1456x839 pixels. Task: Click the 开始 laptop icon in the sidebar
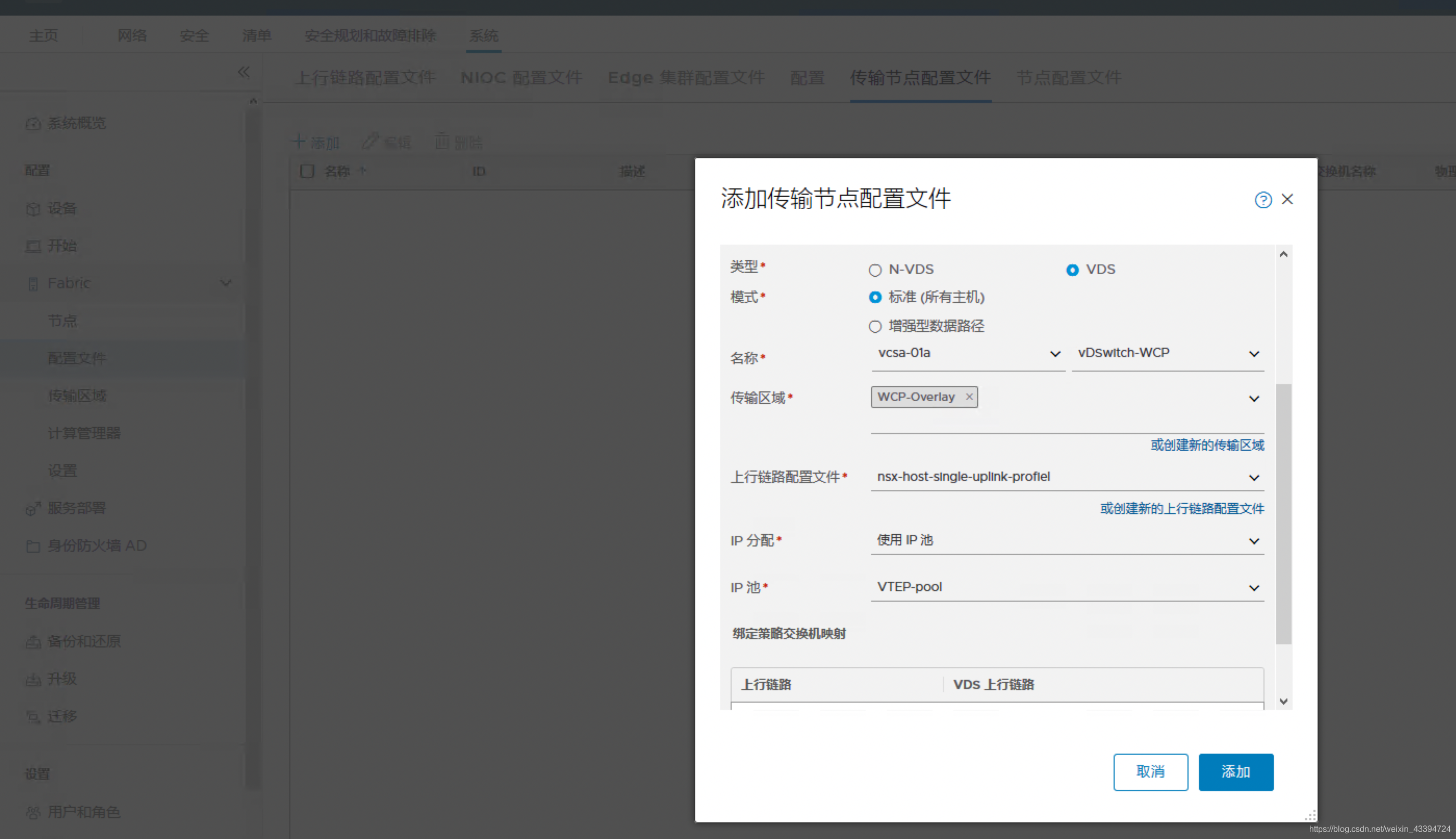(33, 246)
